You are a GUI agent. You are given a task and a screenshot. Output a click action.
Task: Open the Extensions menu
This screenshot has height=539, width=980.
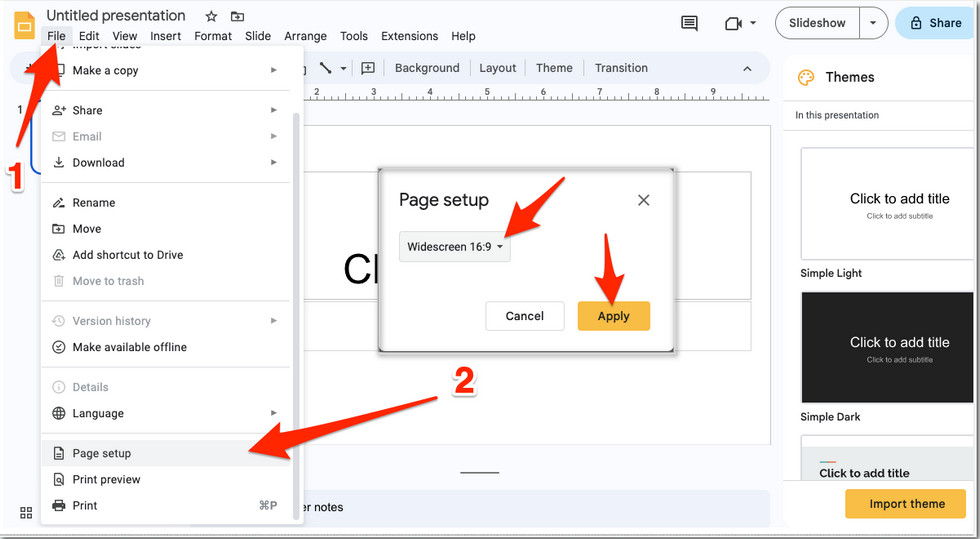(410, 36)
